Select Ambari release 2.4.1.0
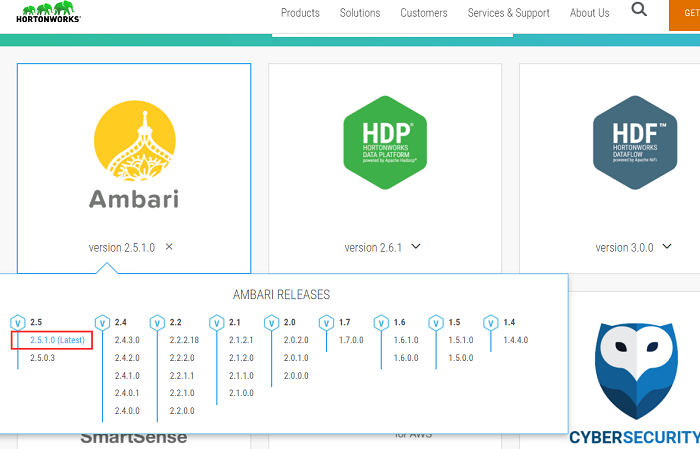This screenshot has width=700, height=449. click(x=127, y=376)
